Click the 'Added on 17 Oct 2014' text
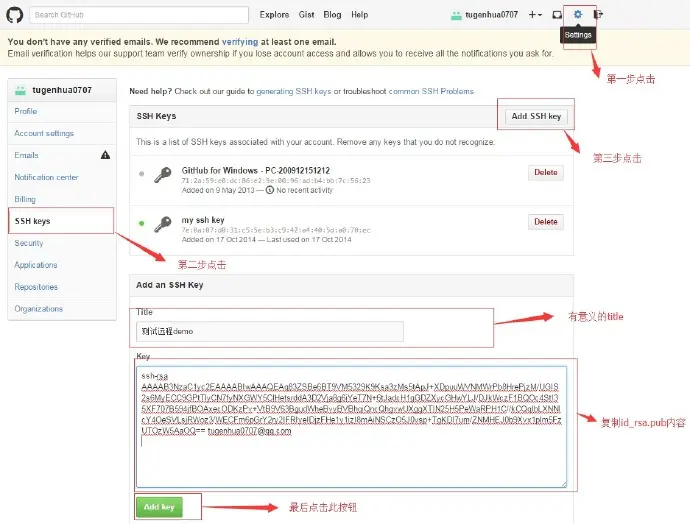The width and height of the screenshot is (690, 524). pyautogui.click(x=219, y=240)
